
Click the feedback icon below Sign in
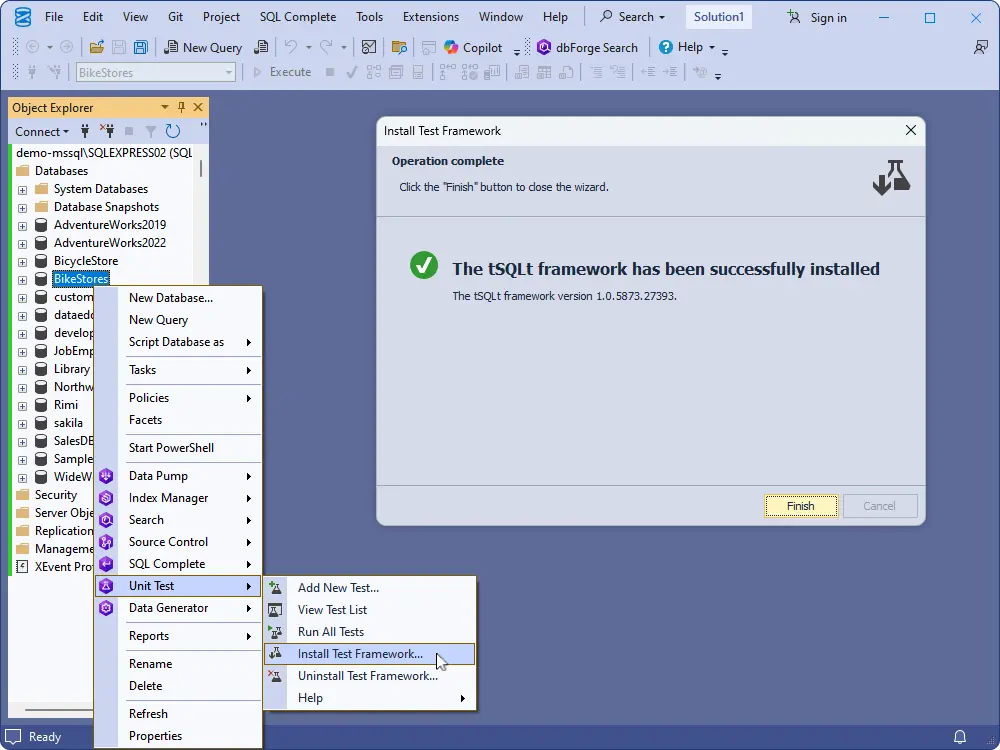click(x=980, y=47)
